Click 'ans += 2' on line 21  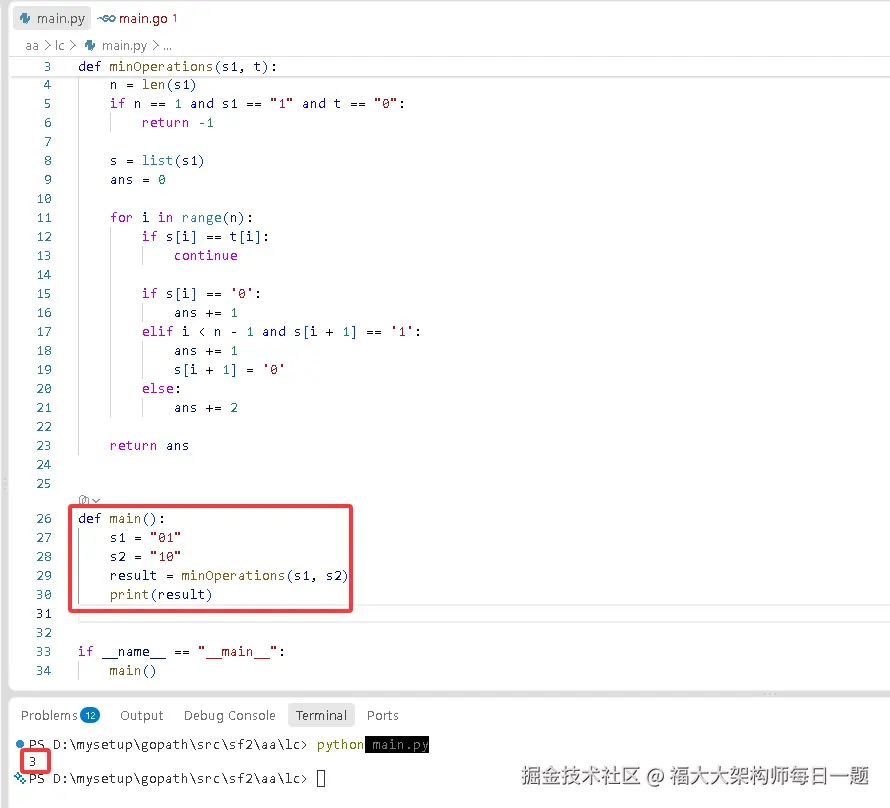click(206, 408)
